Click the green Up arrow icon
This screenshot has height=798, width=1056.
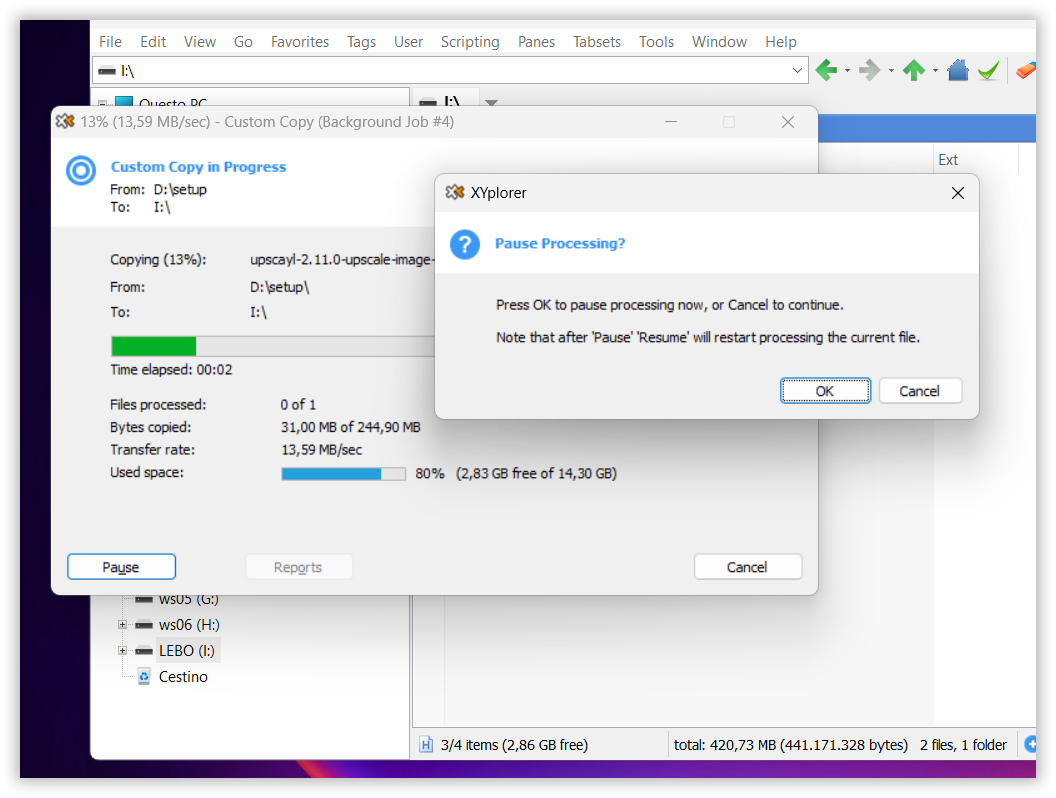[914, 70]
